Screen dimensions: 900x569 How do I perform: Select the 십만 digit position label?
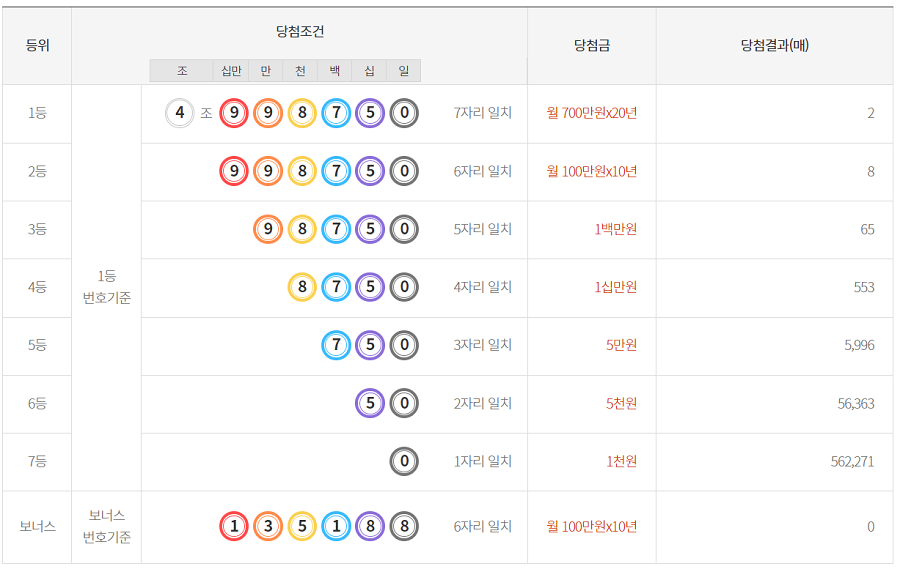231,70
